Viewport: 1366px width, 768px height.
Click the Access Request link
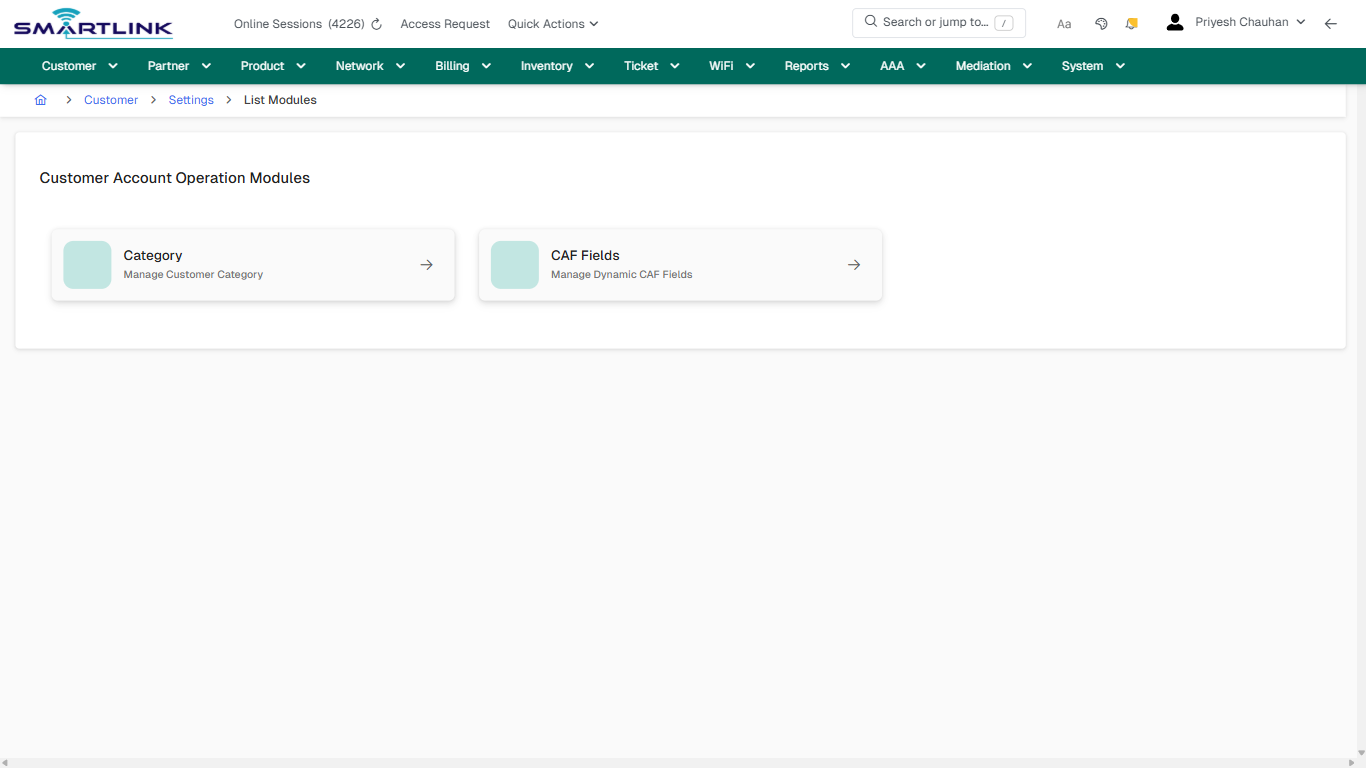445,23
